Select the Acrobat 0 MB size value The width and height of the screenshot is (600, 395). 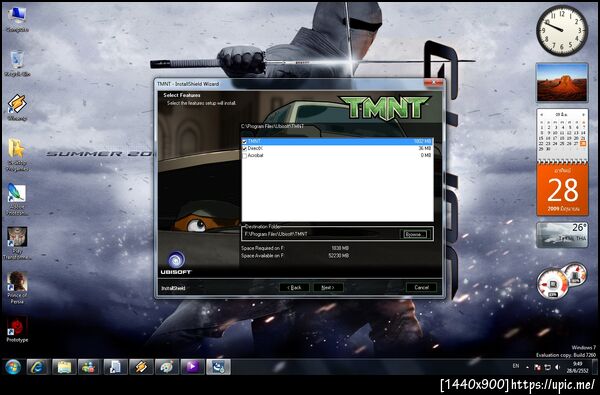point(426,155)
